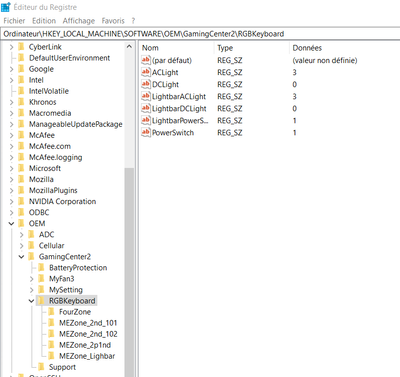Viewport: 400px width, 377px height.
Task: Collapse the RGBKeyboard key
Action: coord(31,301)
